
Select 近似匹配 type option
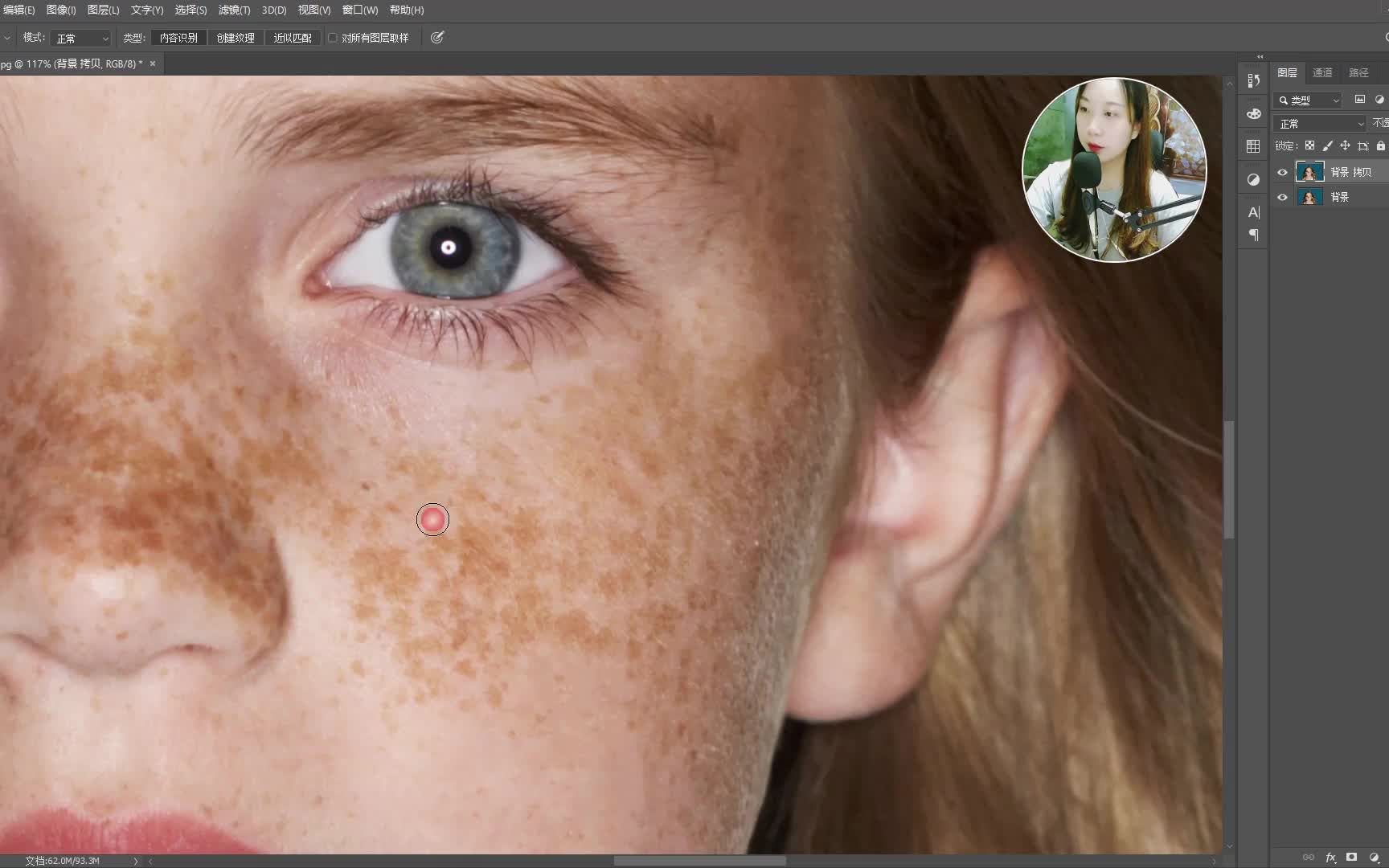point(293,38)
